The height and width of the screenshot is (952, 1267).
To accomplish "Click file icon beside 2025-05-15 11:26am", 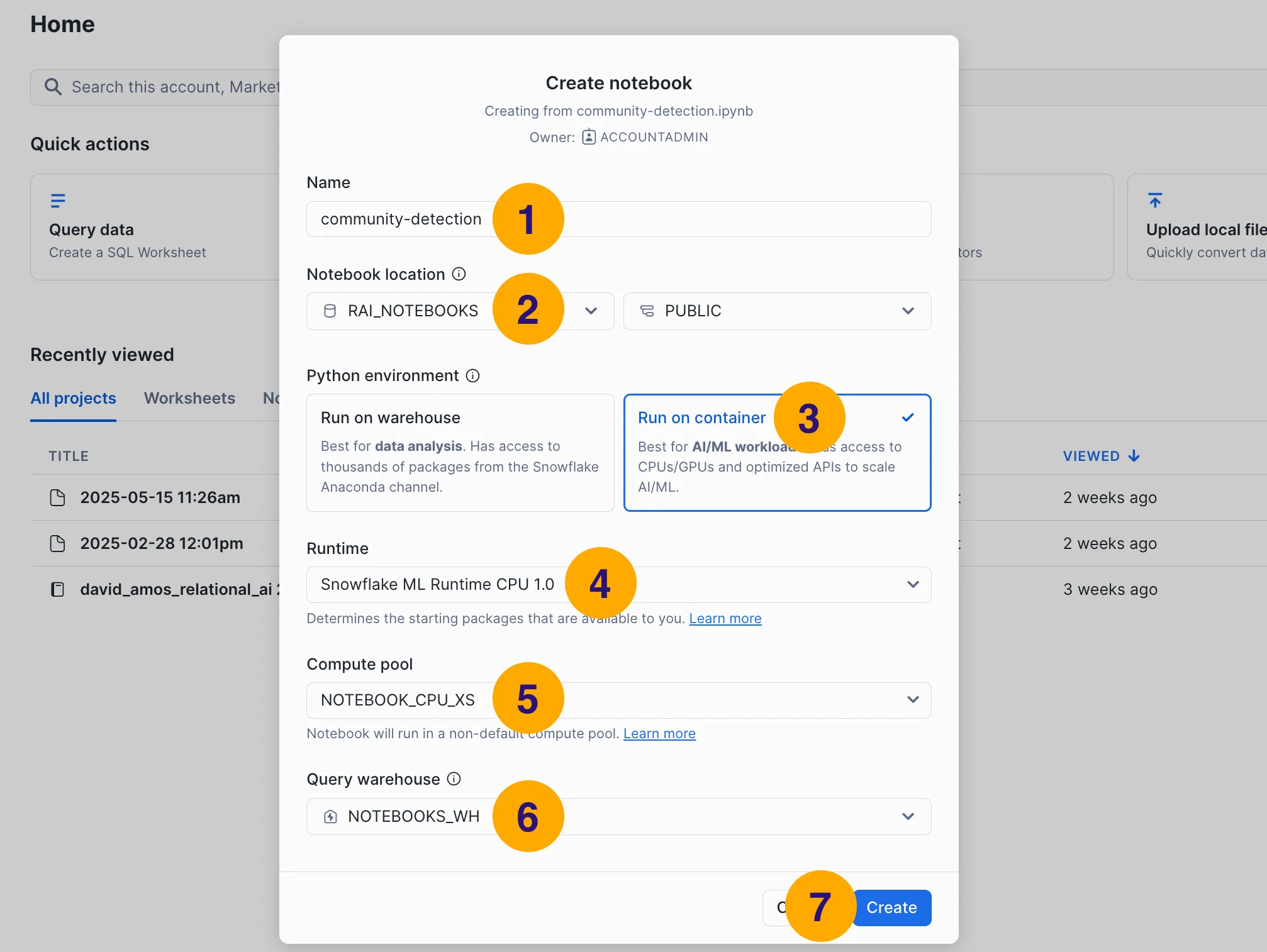I will (x=57, y=497).
